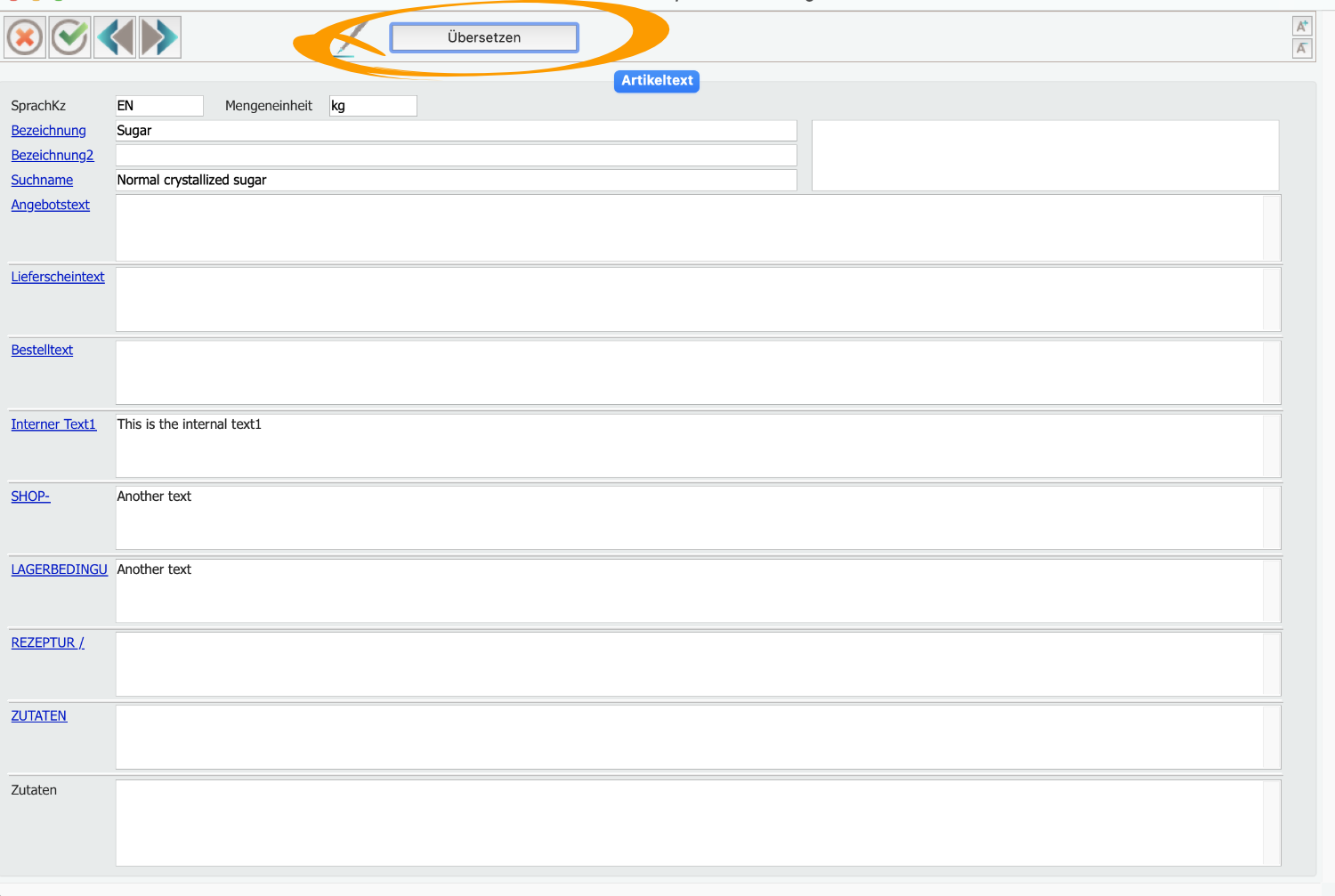Viewport: 1335px width, 896px height.
Task: Click the empty Bestelltext text area
Action: (x=698, y=373)
